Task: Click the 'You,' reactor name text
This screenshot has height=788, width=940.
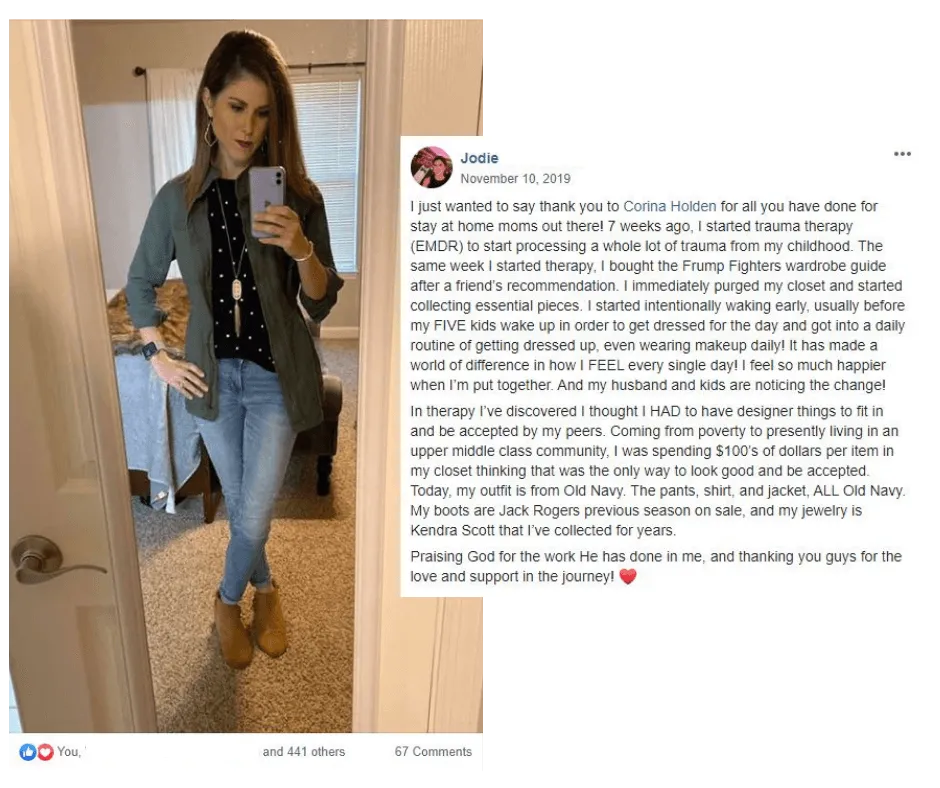Action: point(68,751)
